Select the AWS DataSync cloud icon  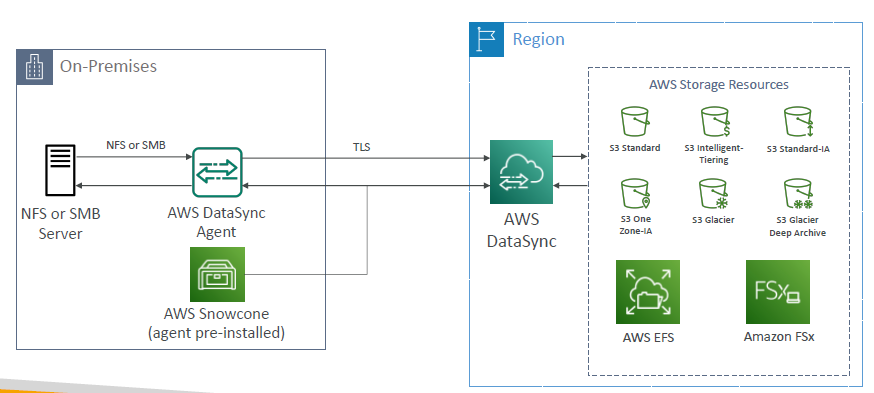[521, 172]
